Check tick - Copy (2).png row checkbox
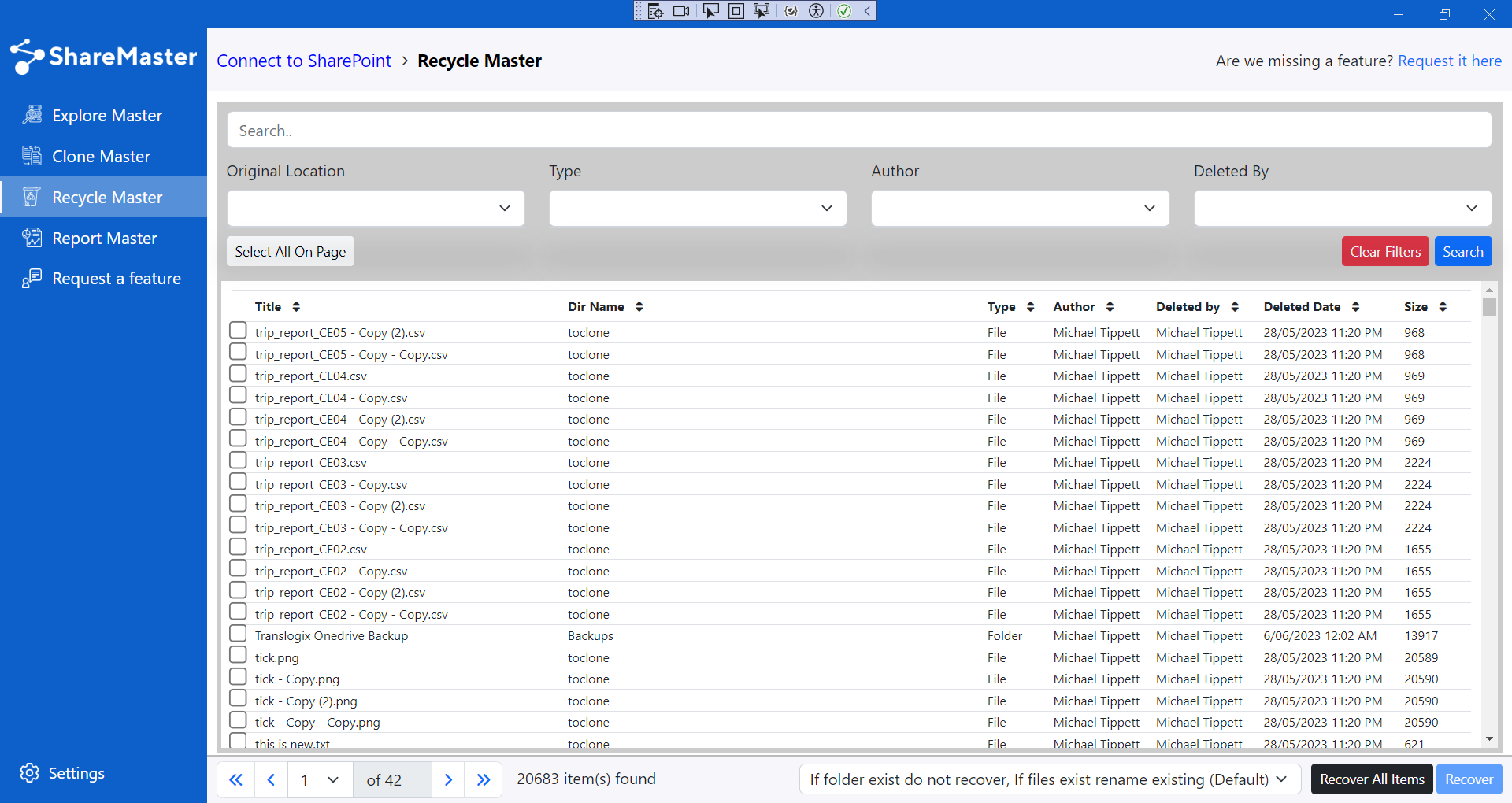Image resolution: width=1512 pixels, height=803 pixels. coord(238,698)
